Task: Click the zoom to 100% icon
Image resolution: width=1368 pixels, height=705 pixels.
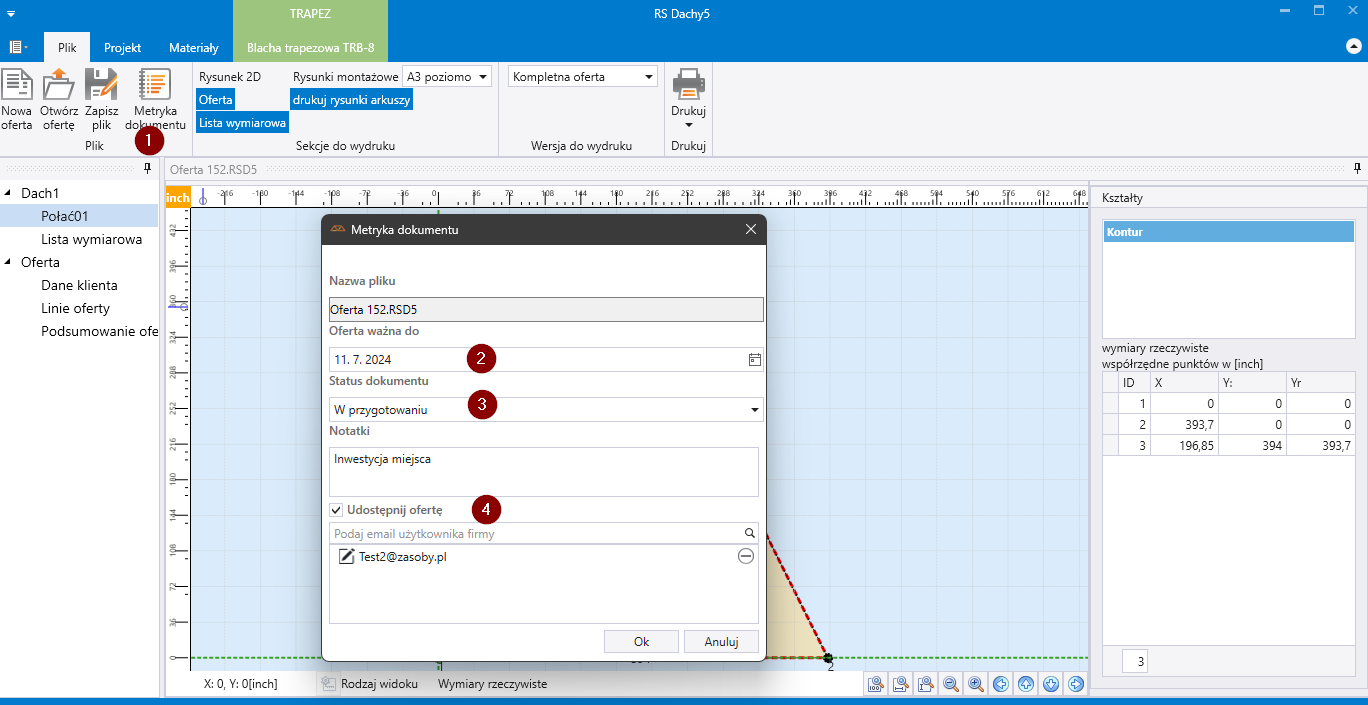Action: (875, 684)
